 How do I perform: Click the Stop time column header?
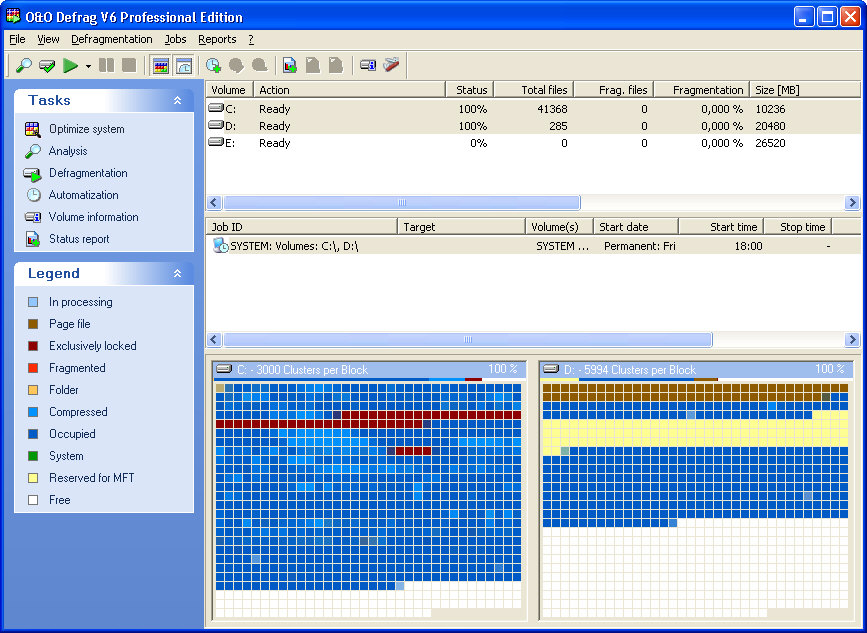(797, 227)
